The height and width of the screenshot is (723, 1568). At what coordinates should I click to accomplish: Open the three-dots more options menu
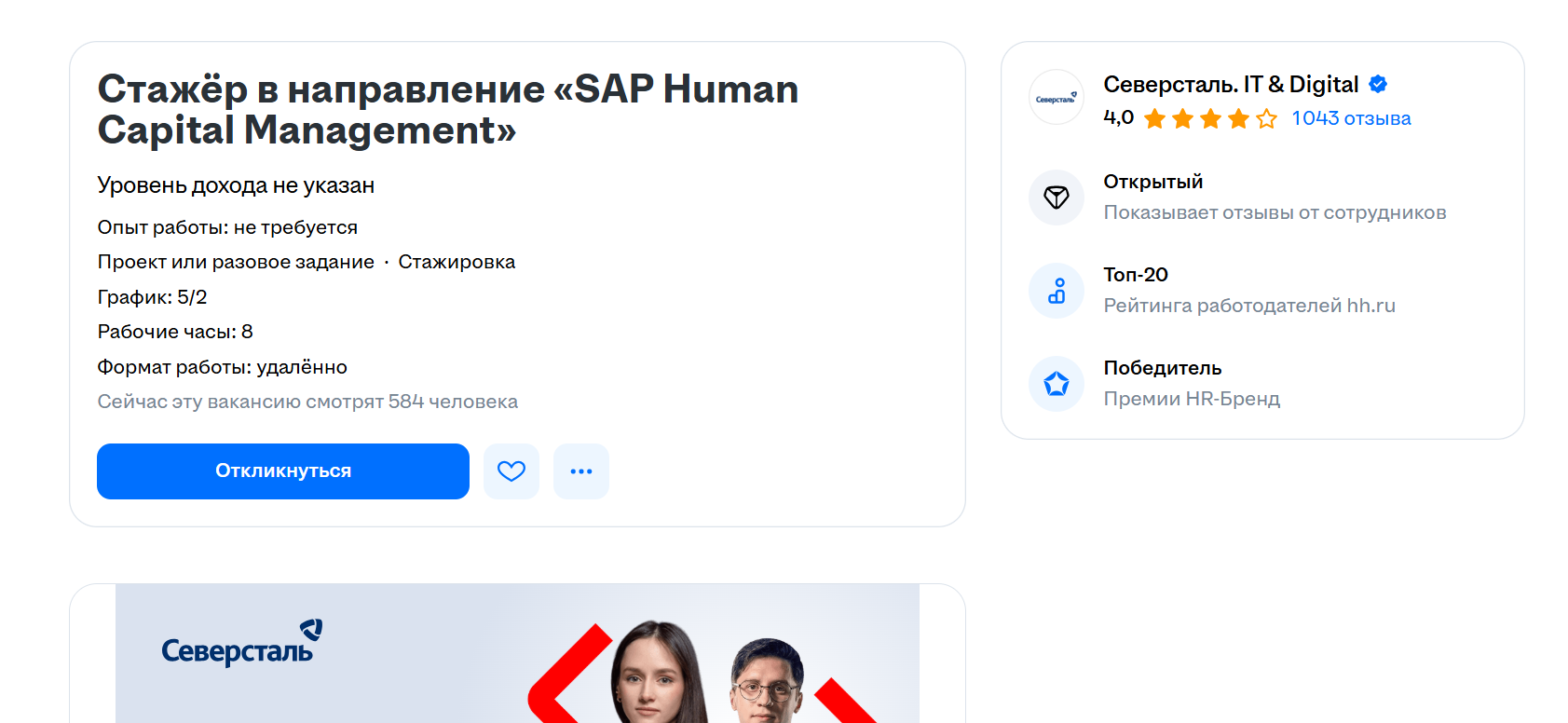[581, 471]
